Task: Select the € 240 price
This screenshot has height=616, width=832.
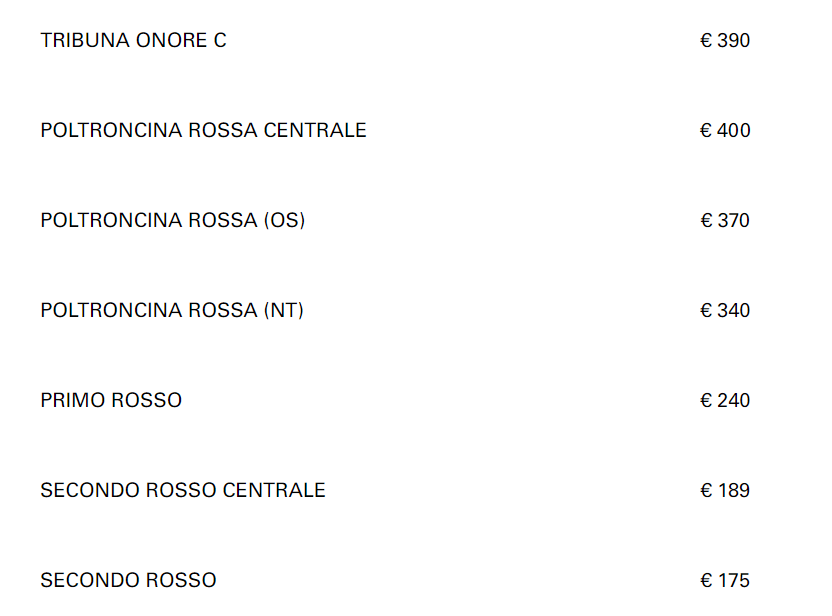Action: [725, 401]
